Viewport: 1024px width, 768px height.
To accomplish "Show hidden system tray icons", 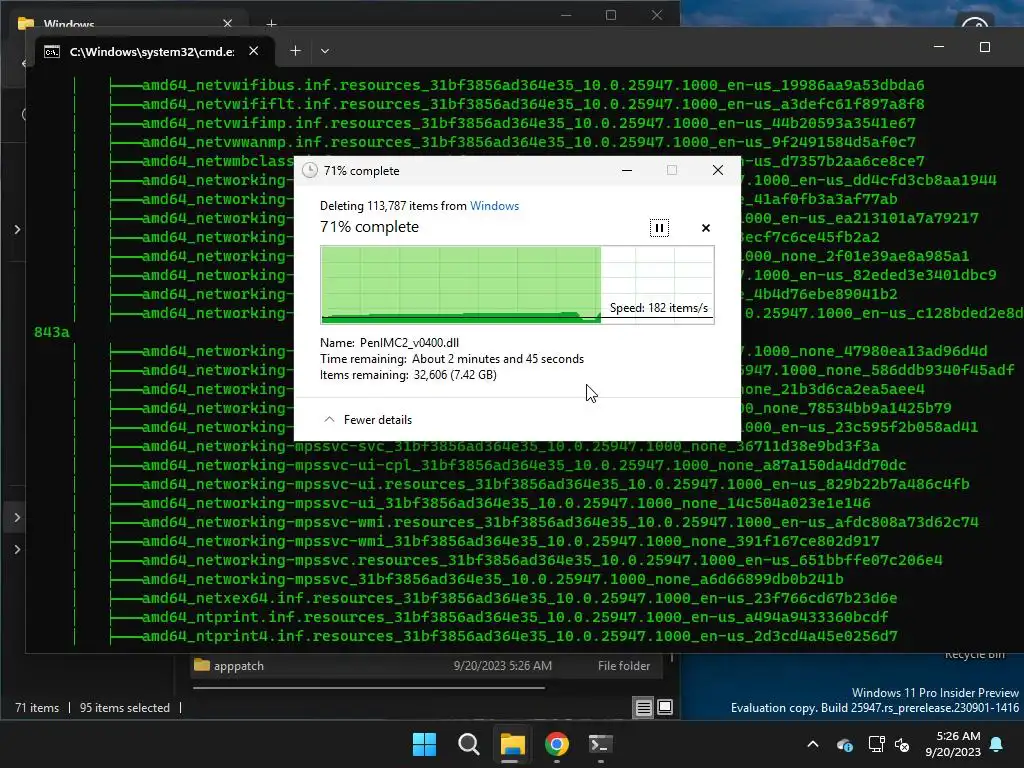I will tap(813, 744).
